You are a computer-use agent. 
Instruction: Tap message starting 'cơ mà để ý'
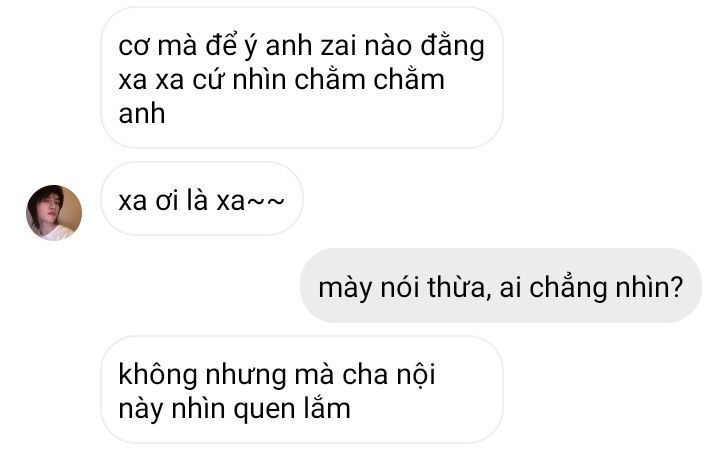pyautogui.click(x=302, y=78)
